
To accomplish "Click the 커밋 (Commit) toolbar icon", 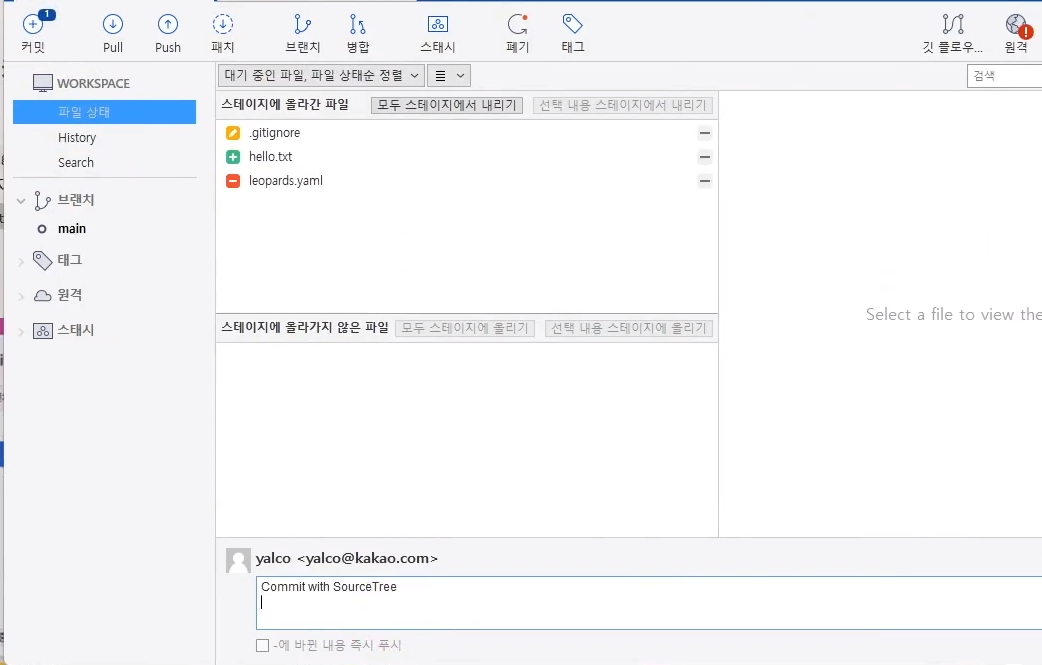I will (33, 25).
